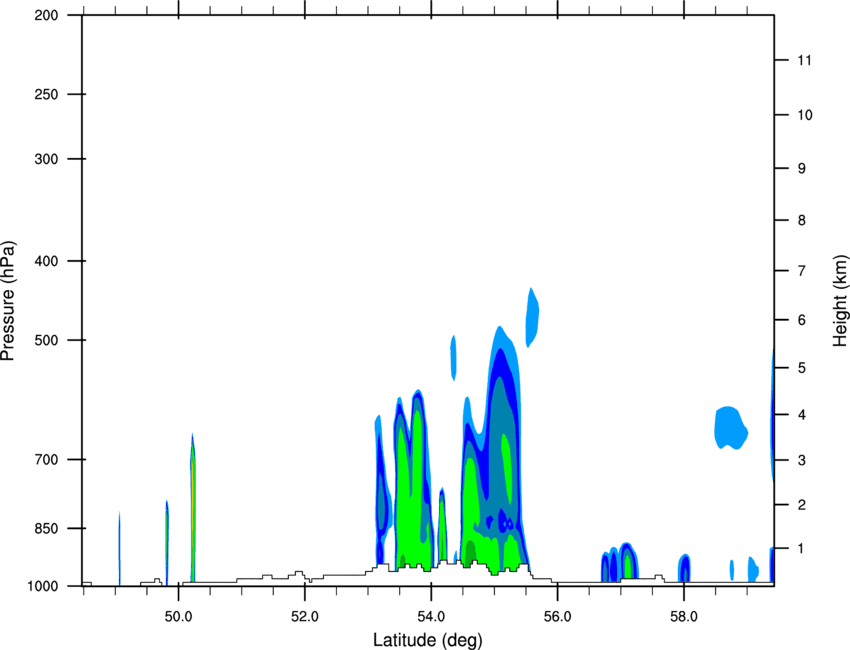Pick the 3 km height label
Viewport: 850px width, 650px height.
802,460
